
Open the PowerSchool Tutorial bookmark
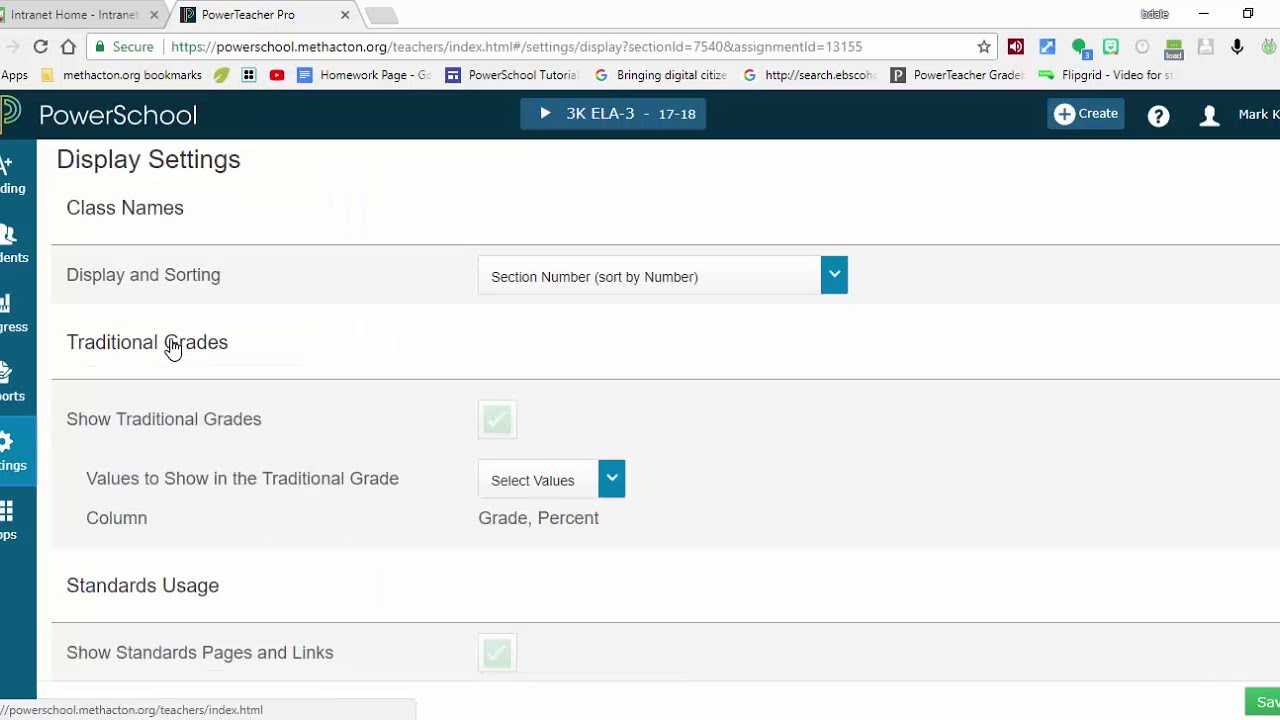click(512, 75)
